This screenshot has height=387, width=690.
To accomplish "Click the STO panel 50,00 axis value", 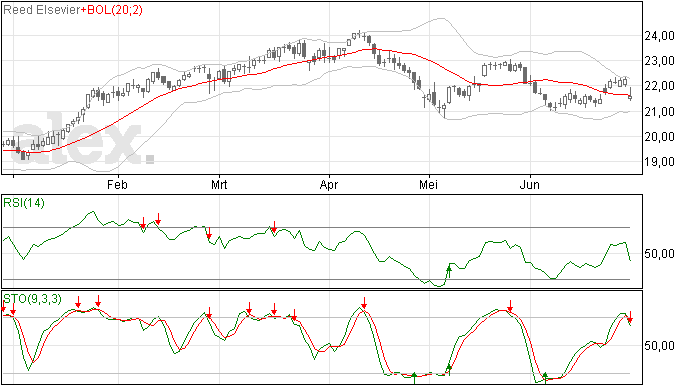I will [x=659, y=346].
